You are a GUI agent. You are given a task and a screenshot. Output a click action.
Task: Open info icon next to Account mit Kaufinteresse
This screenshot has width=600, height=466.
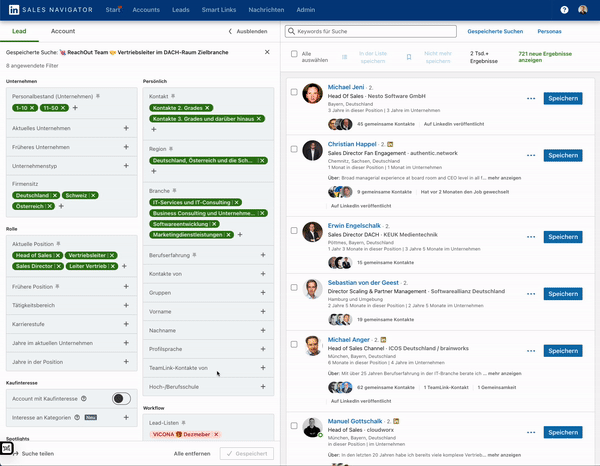click(84, 399)
